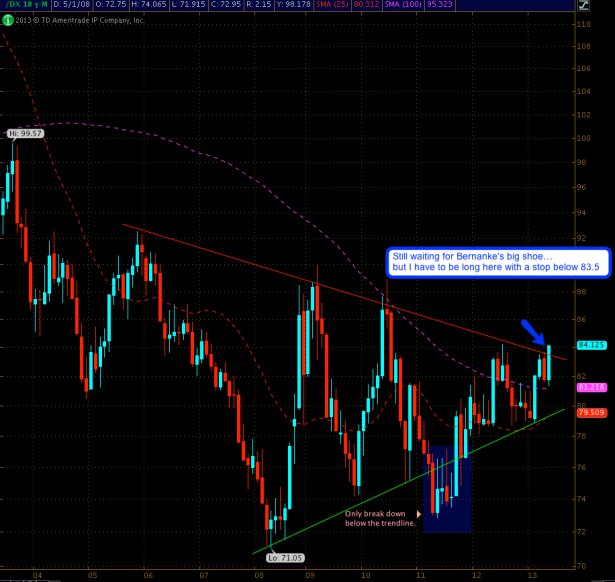
Task: Click the 12 year label on time axis
Action: pyautogui.click(x=477, y=575)
